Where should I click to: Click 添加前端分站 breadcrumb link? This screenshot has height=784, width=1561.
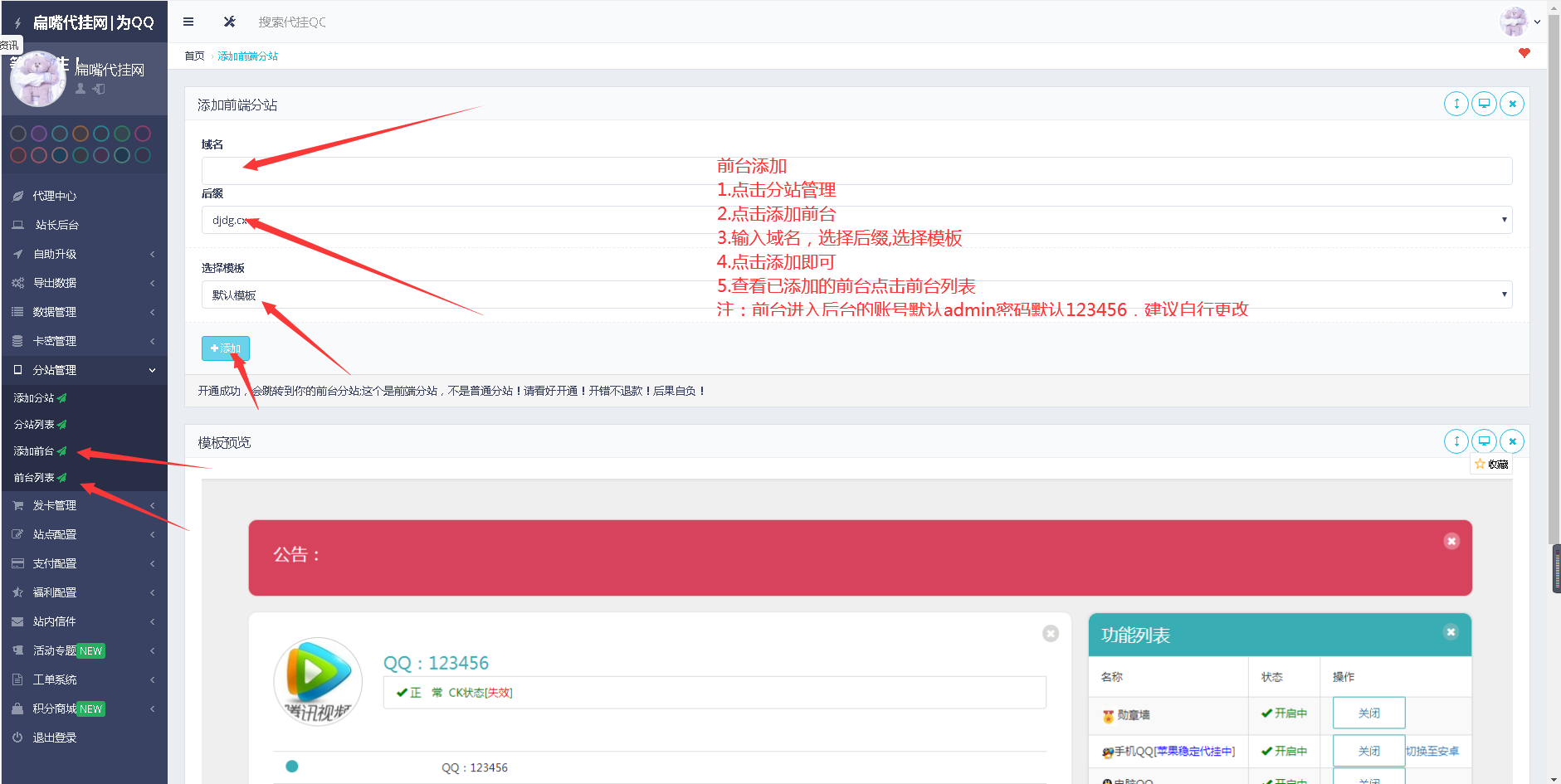point(248,56)
